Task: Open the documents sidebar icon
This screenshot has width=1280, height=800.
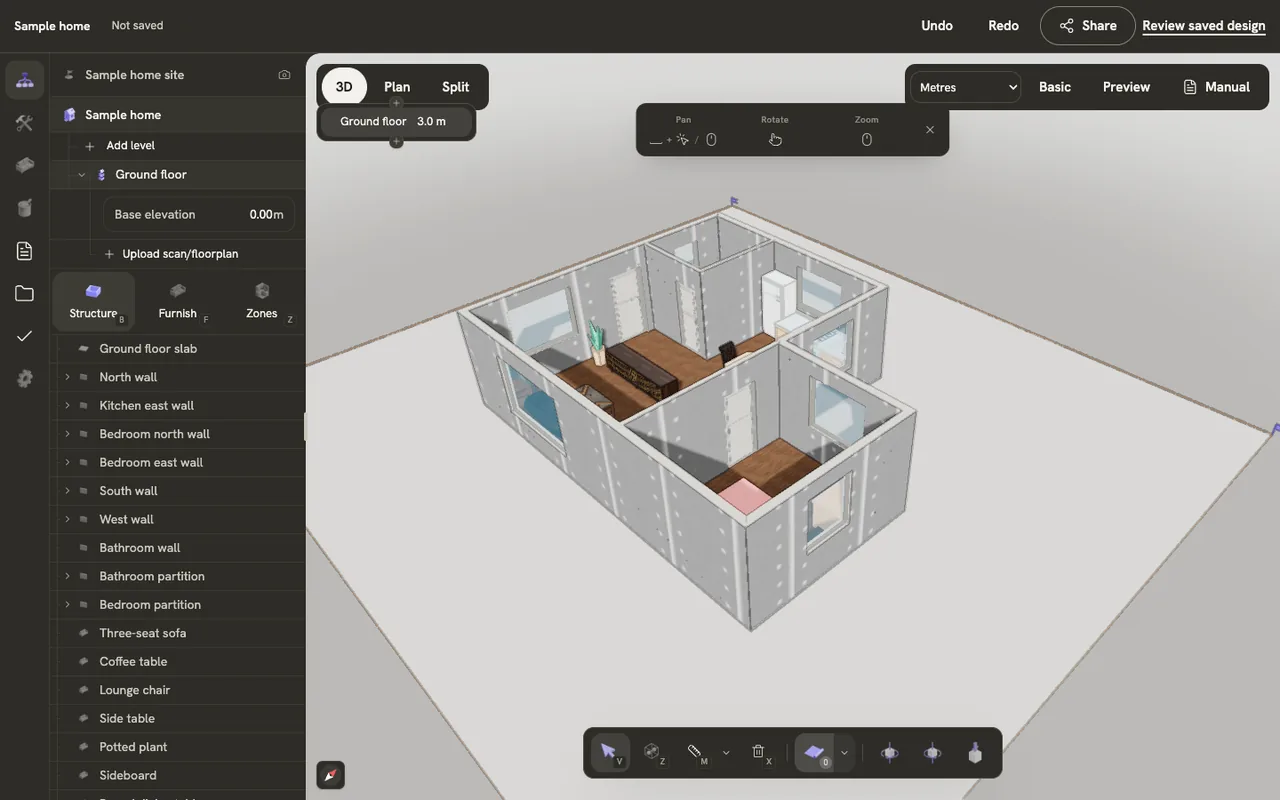Action: (x=25, y=251)
